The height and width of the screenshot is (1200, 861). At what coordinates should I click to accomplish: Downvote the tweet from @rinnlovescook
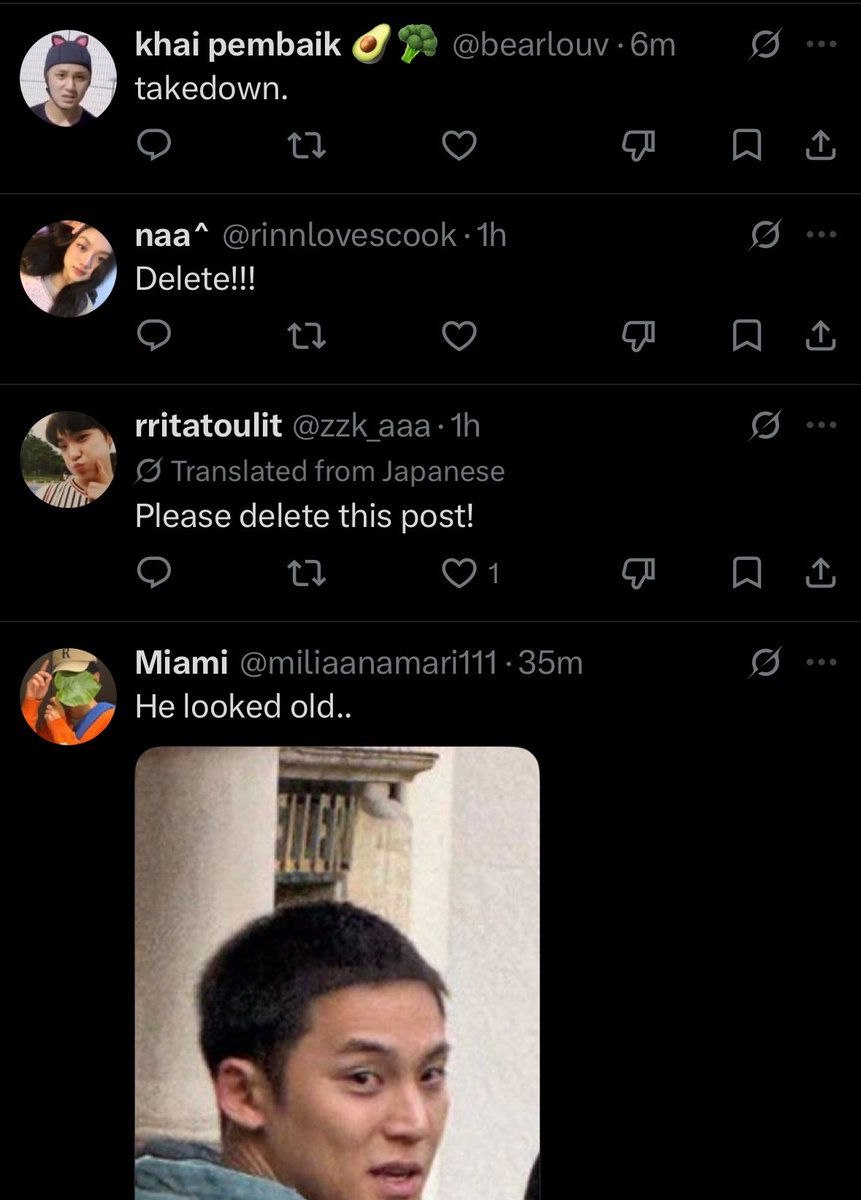coord(638,337)
